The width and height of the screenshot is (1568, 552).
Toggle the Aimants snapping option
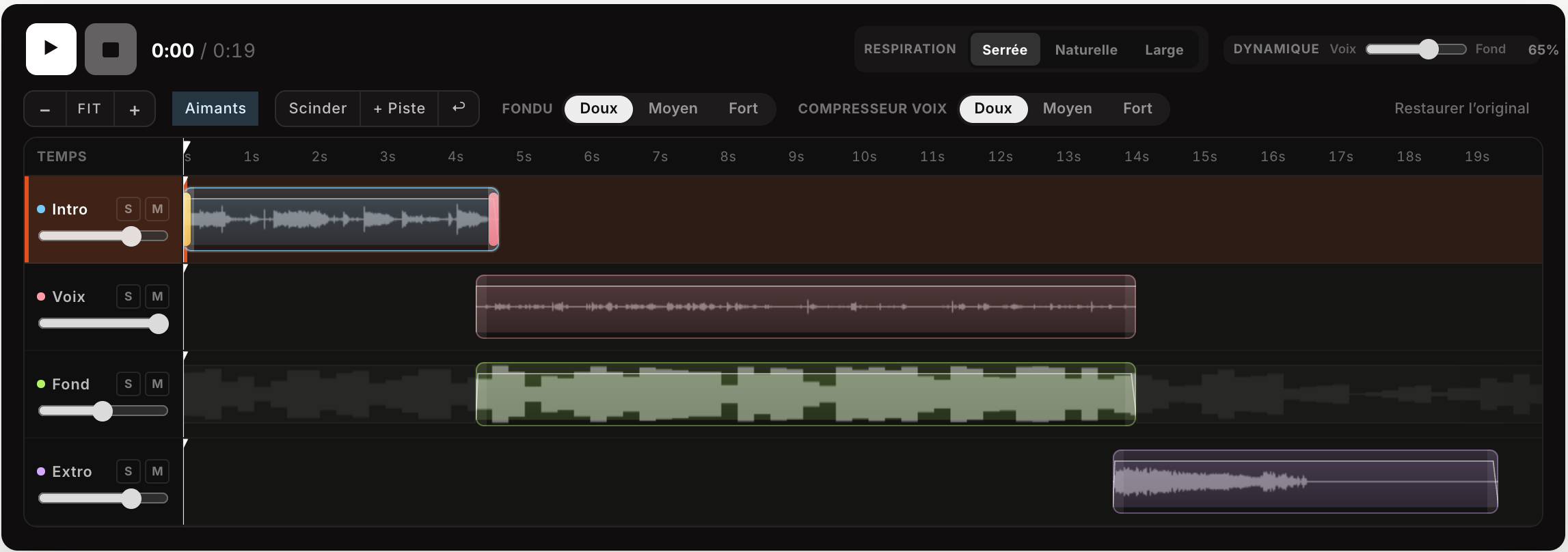tap(215, 109)
